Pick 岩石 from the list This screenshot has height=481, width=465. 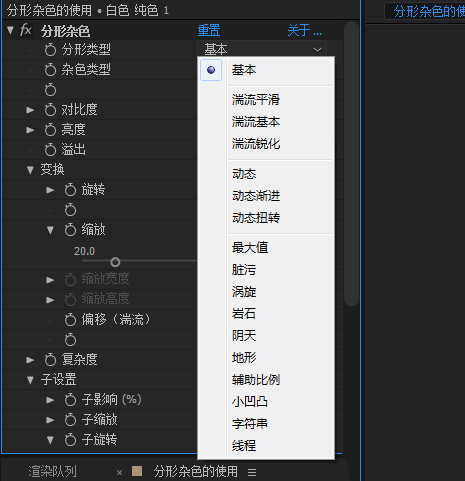[x=244, y=314]
